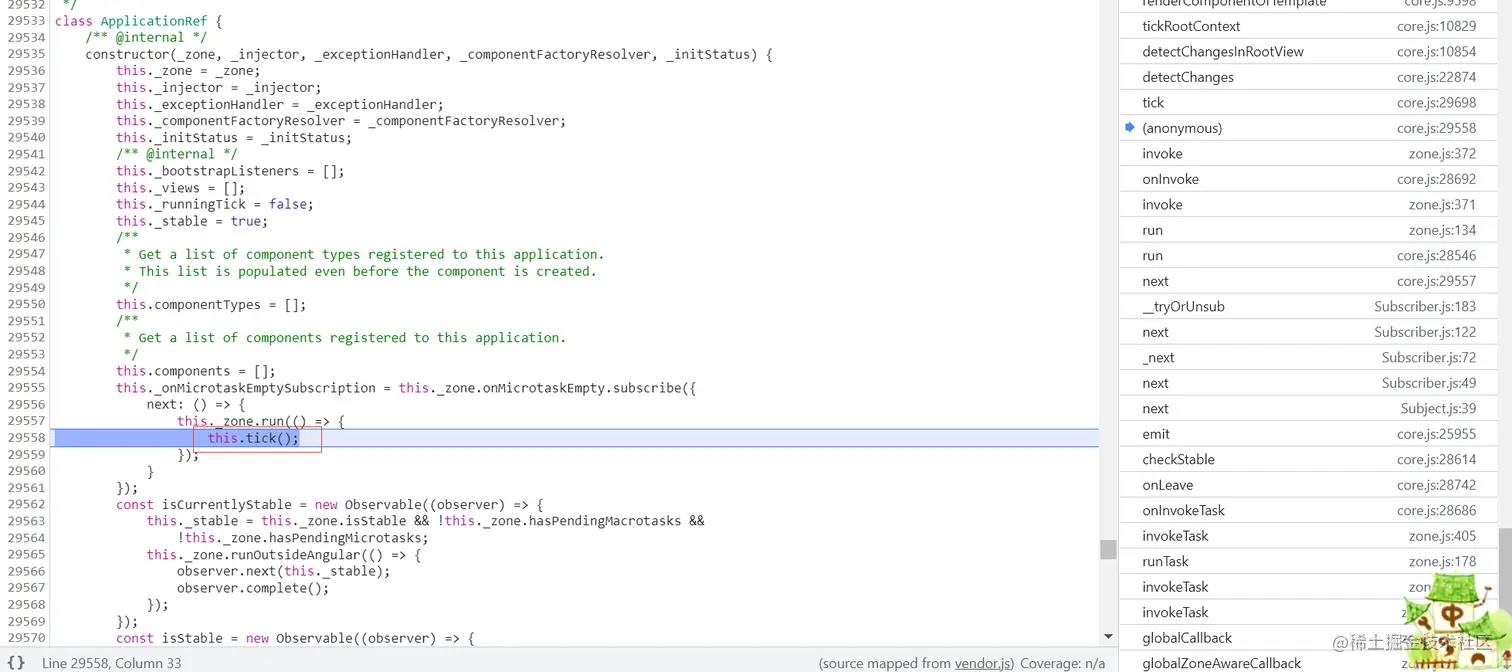This screenshot has height=672, width=1512.
Task: Set breakpoint on gutter line 29545
Action: coord(26,221)
